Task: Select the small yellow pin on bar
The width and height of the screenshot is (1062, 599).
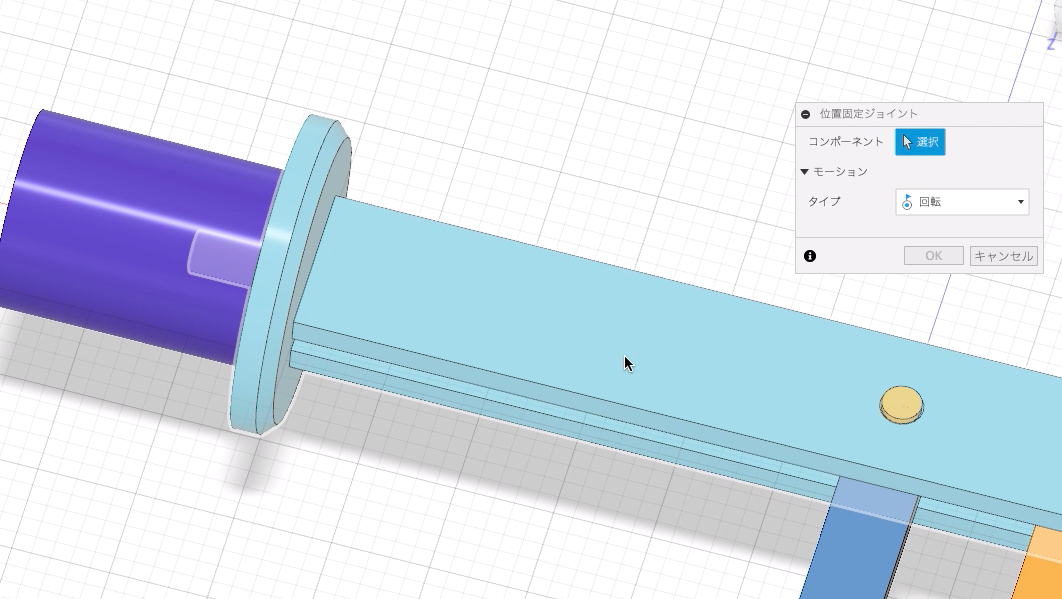Action: (x=901, y=405)
